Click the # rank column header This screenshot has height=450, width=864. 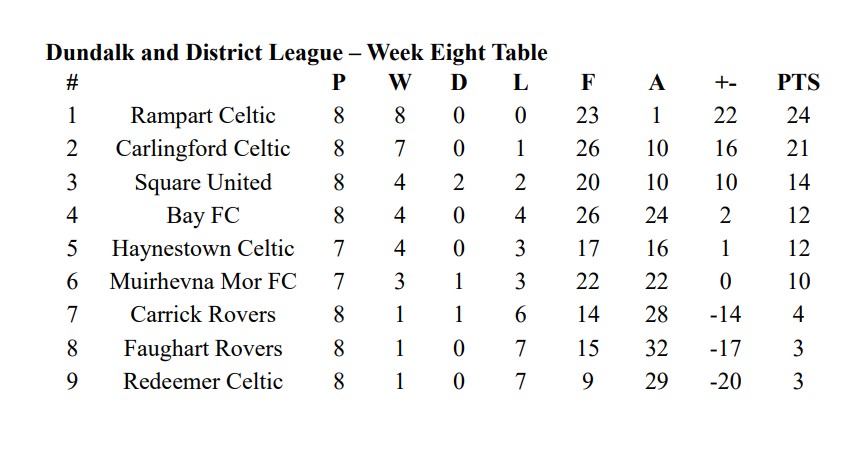(72, 83)
